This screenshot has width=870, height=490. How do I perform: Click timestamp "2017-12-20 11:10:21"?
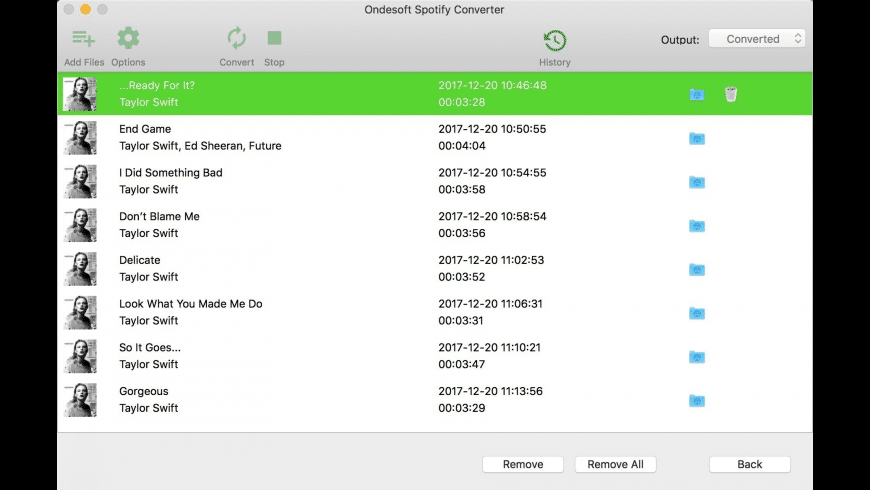(489, 348)
